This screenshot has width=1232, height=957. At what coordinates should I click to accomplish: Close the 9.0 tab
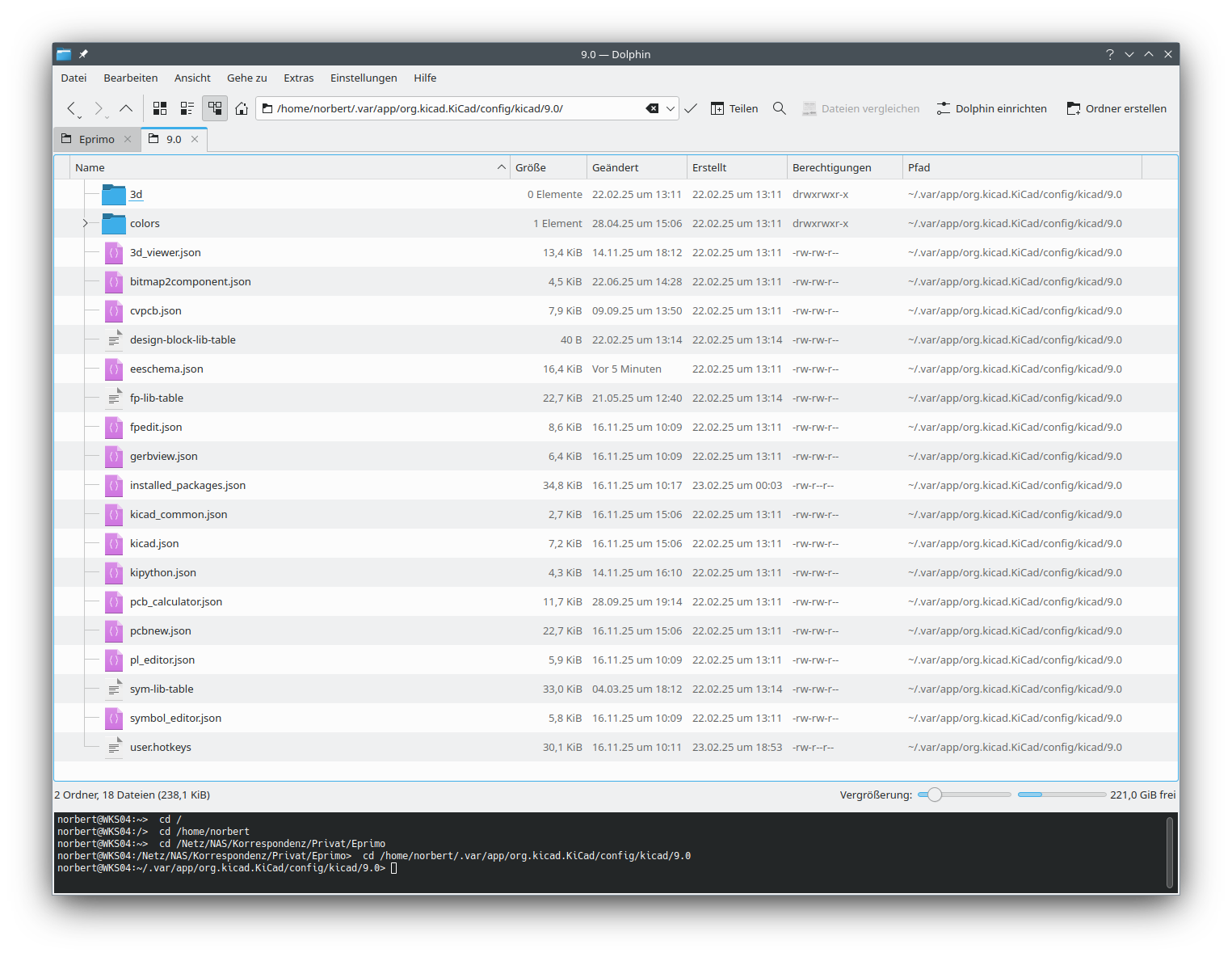tap(195, 139)
